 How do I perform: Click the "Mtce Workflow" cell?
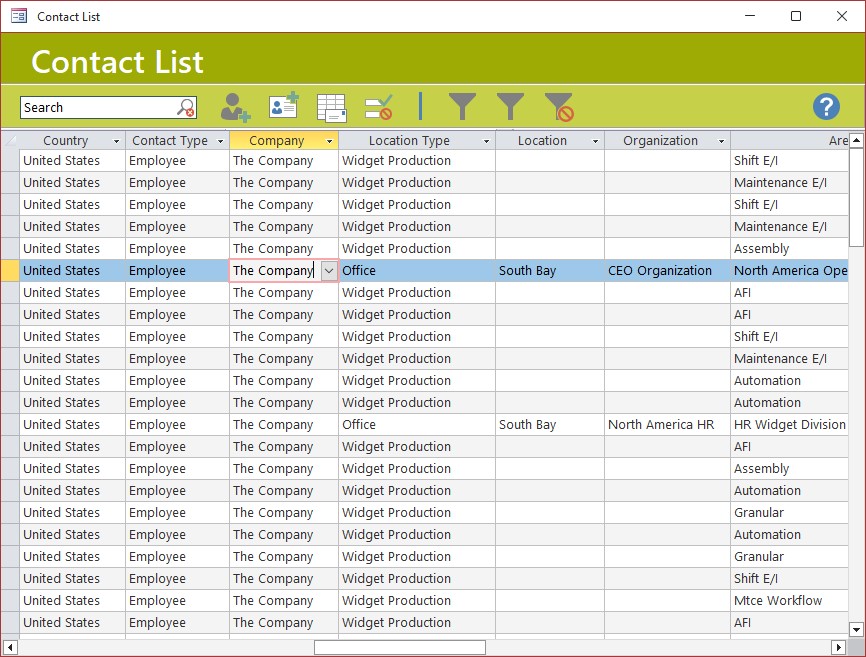(x=789, y=601)
